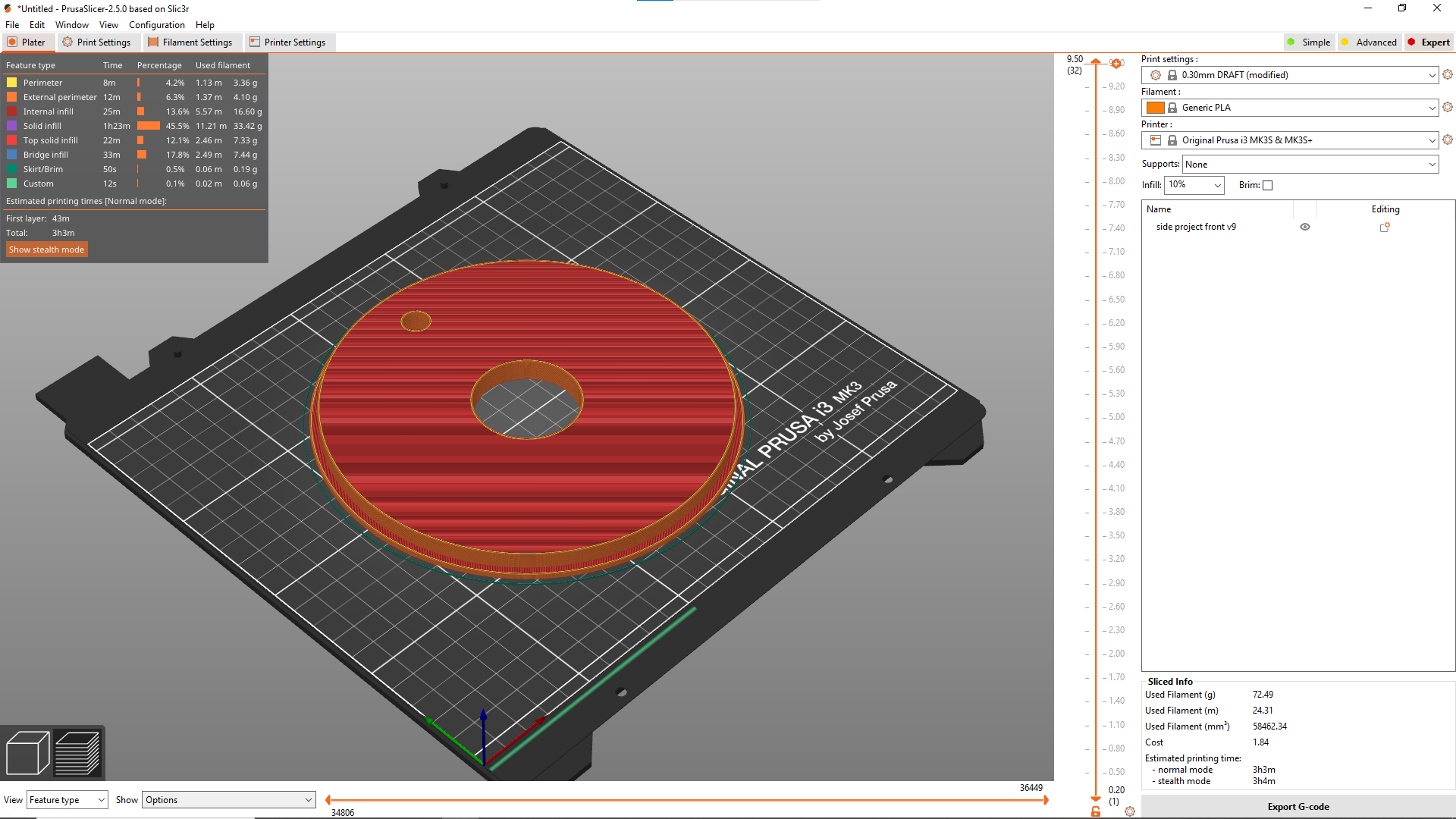The height and width of the screenshot is (819, 1456).
Task: Select the Infill percentage dropdown
Action: pos(1193,184)
